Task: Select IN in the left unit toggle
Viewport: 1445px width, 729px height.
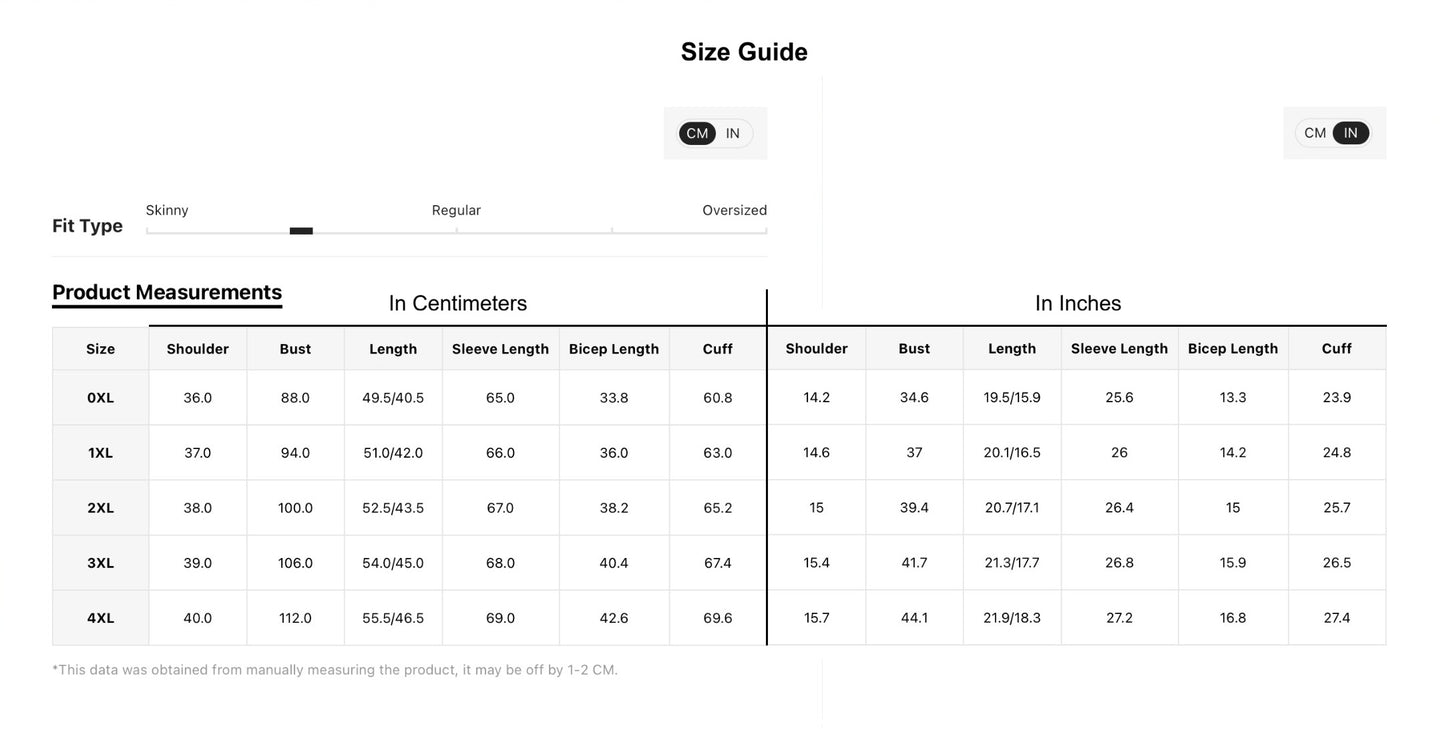Action: 733,133
